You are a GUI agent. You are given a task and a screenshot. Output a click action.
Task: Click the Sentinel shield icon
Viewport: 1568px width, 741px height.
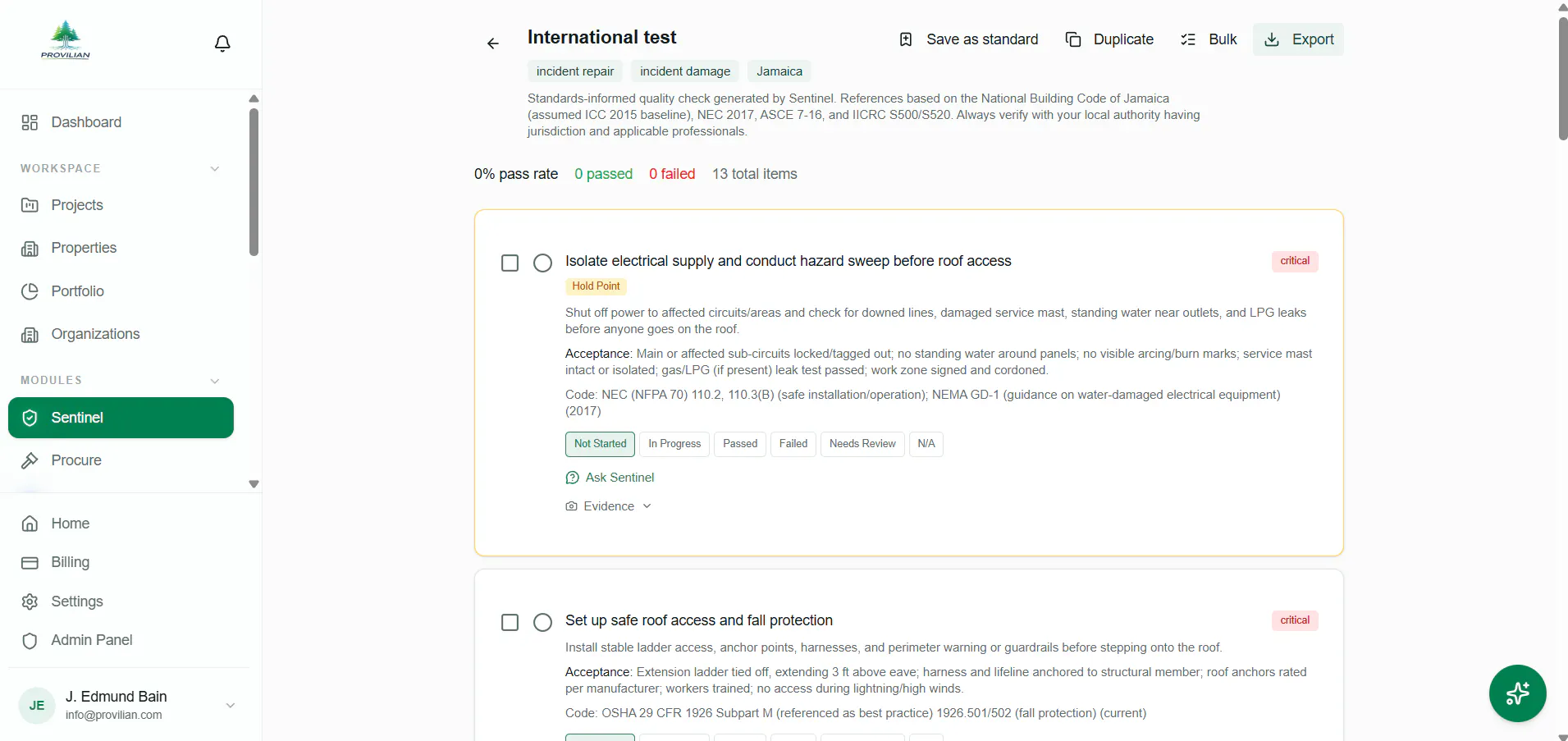30,418
